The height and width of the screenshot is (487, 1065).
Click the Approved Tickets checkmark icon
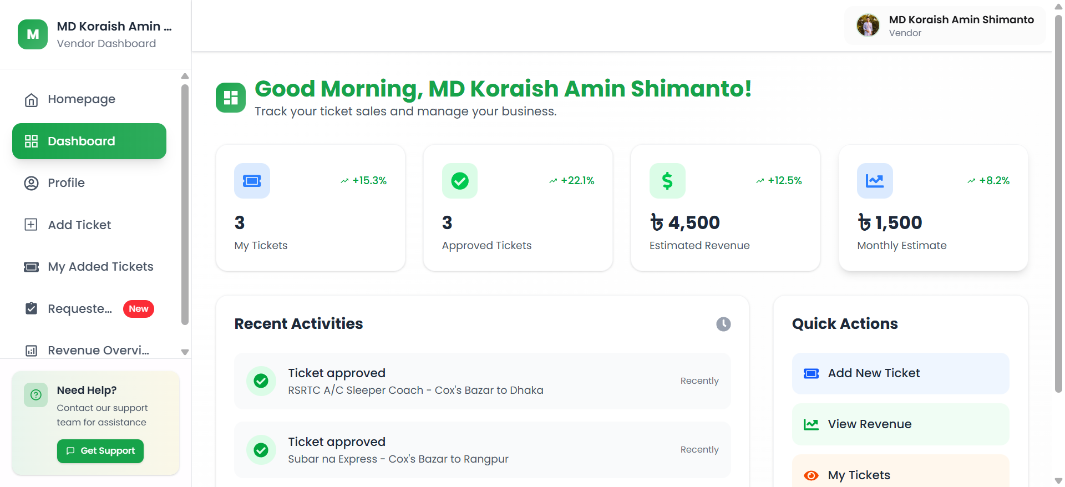(x=460, y=181)
